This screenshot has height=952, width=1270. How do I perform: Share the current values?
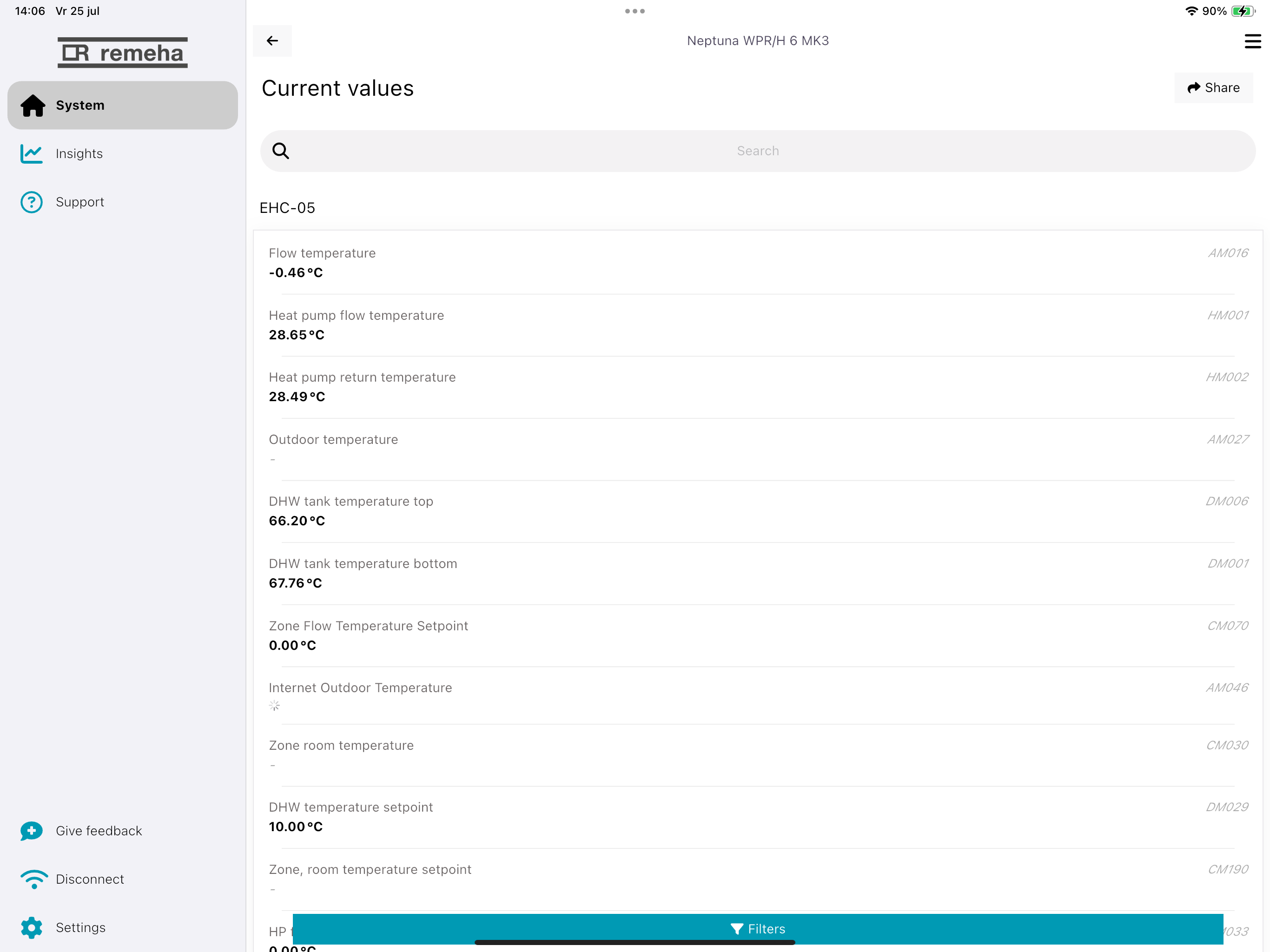[x=1213, y=88]
